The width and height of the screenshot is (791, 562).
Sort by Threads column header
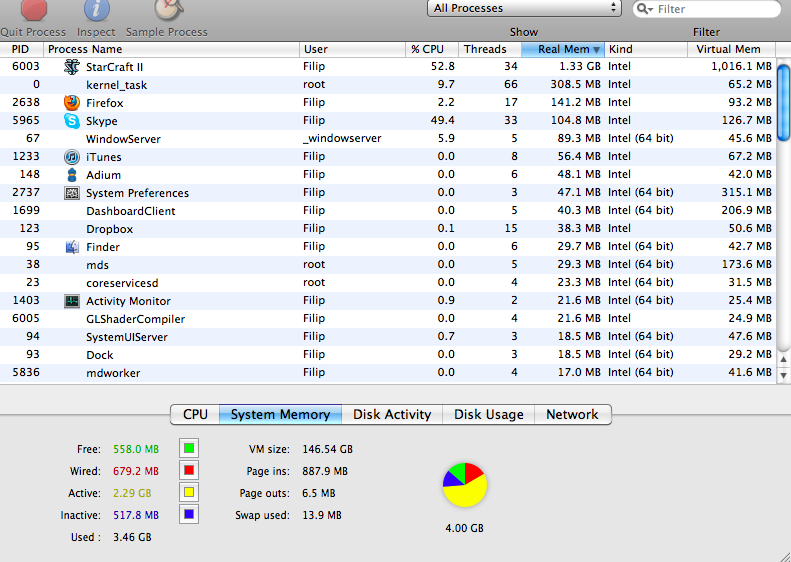(x=490, y=49)
